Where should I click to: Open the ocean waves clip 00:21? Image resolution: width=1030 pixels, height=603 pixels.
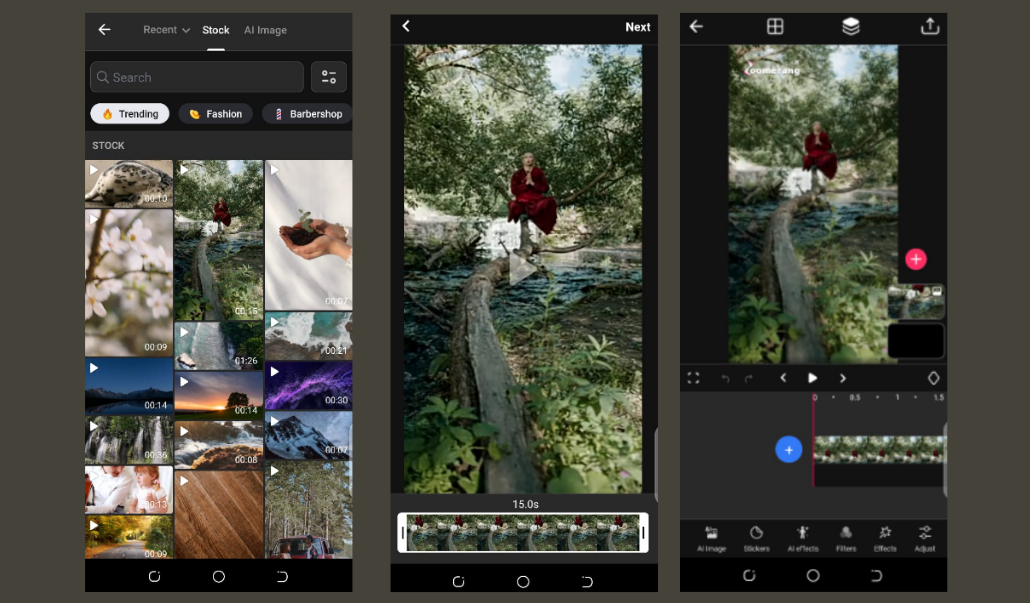point(309,336)
